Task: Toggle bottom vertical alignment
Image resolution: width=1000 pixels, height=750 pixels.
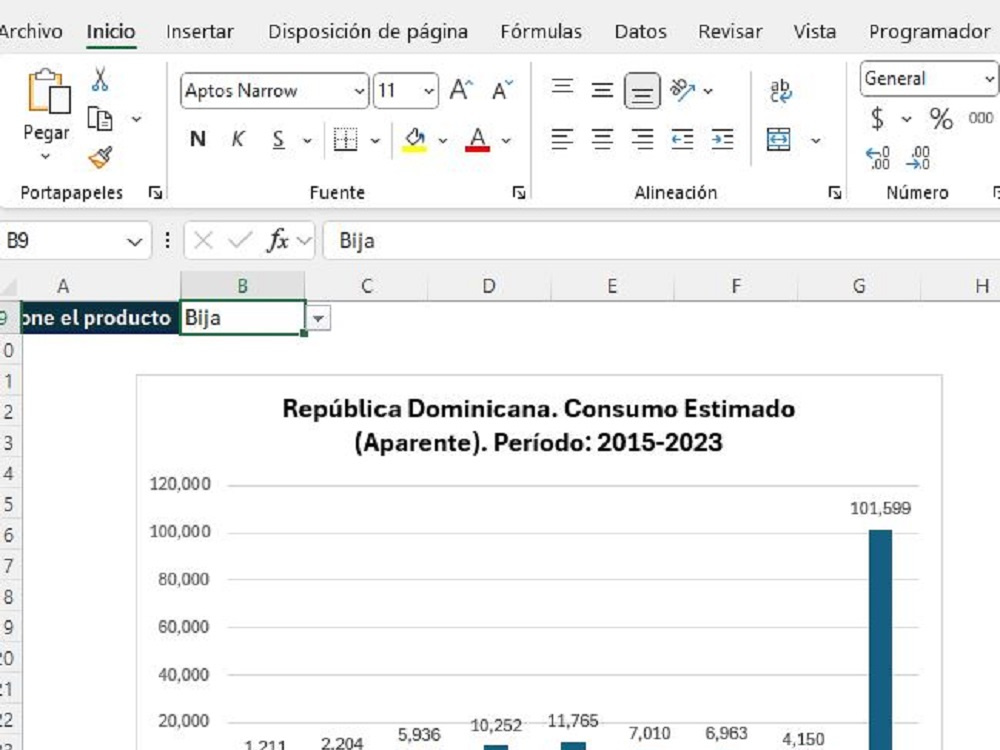Action: (642, 91)
